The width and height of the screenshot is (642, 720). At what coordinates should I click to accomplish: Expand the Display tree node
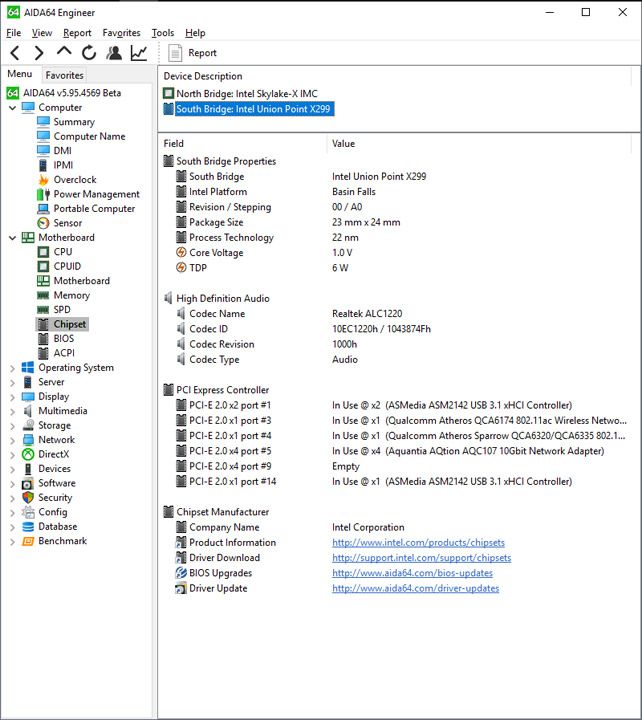click(12, 397)
